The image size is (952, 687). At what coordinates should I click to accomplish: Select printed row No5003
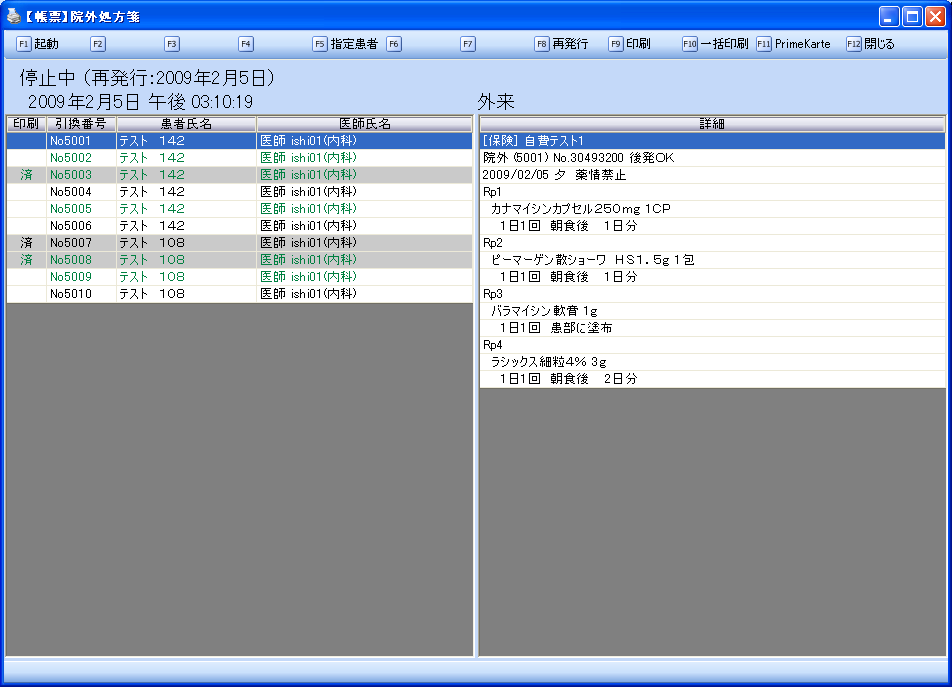coord(239,175)
